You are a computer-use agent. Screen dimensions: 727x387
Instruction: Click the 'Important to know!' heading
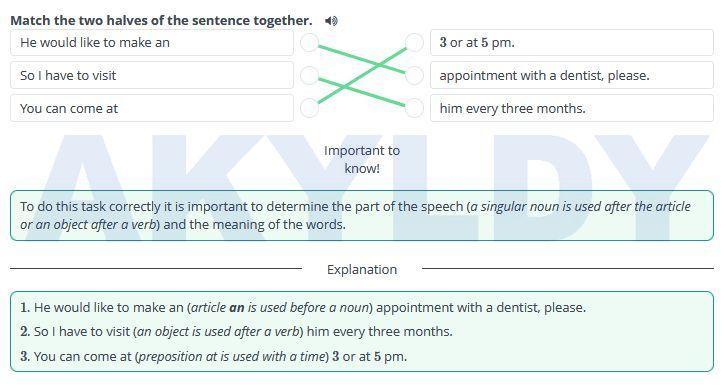[x=362, y=159]
